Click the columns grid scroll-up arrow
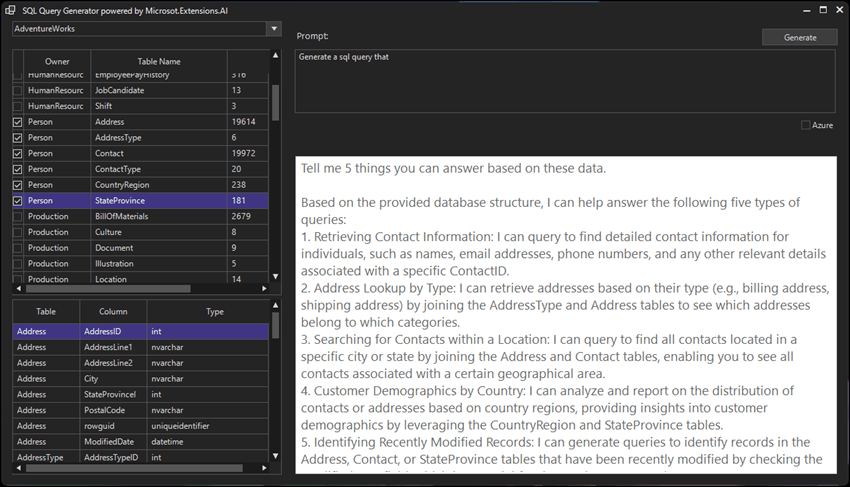Viewport: 850px width, 487px height. pos(276,305)
